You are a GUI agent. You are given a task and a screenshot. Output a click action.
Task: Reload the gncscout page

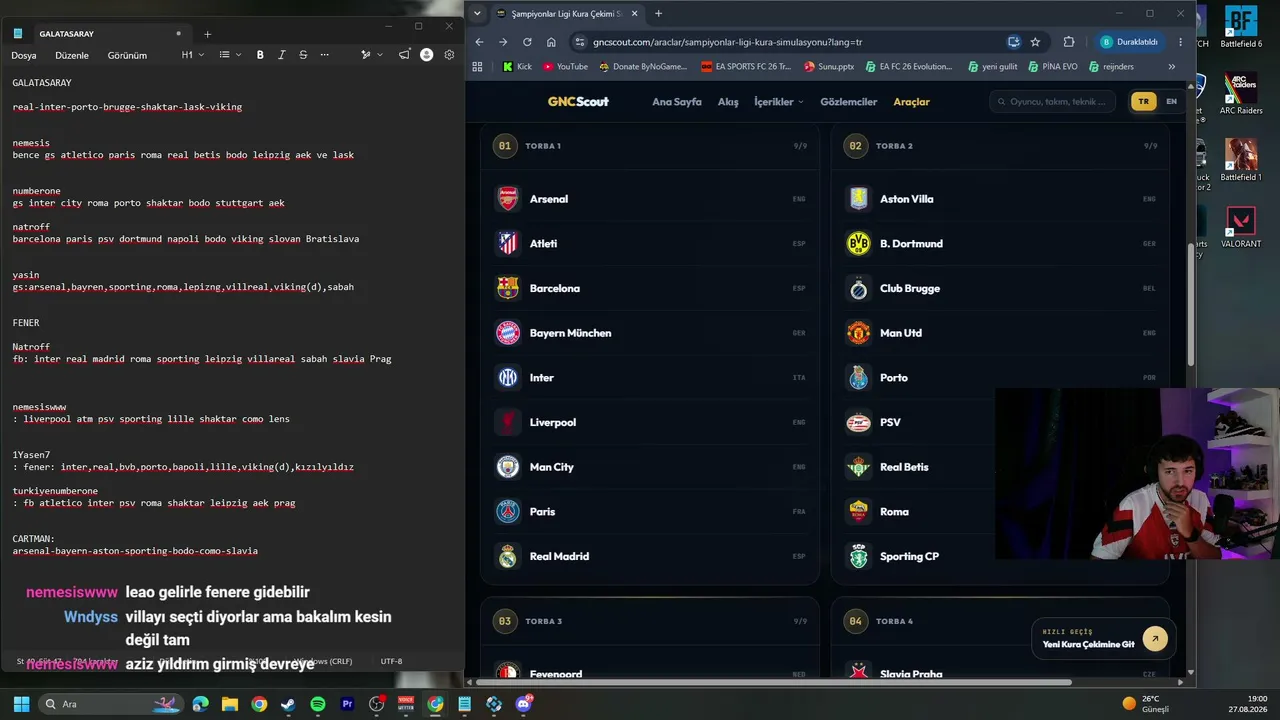click(x=527, y=42)
